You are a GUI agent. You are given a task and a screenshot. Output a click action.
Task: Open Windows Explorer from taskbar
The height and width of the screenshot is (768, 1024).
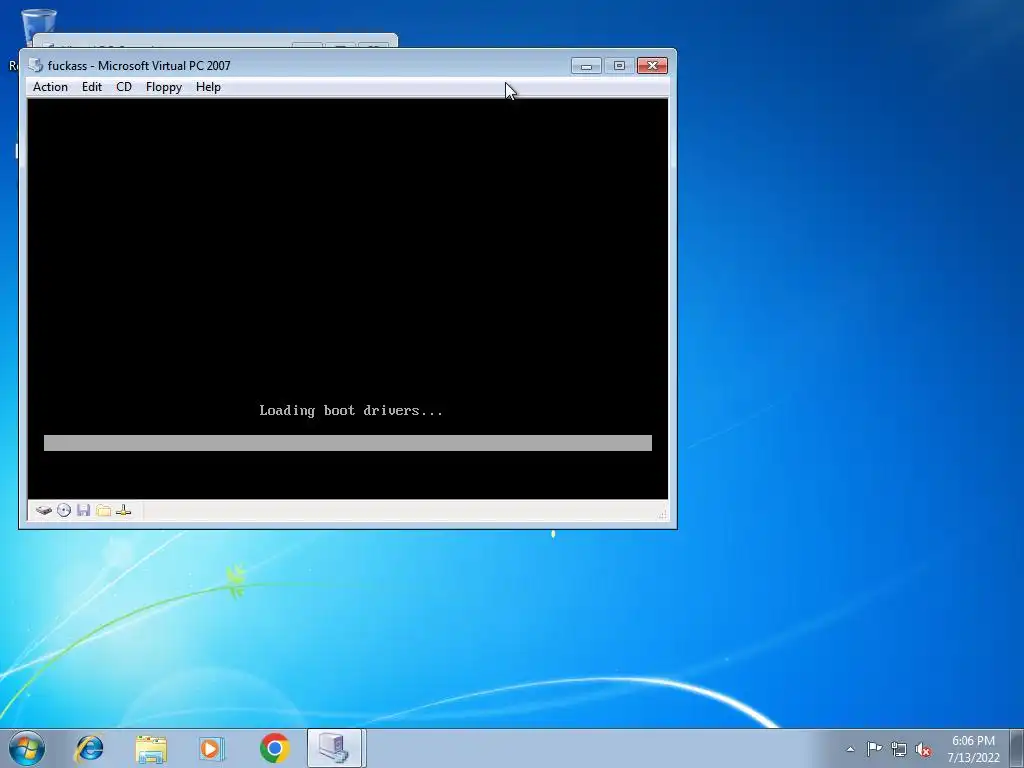click(151, 748)
